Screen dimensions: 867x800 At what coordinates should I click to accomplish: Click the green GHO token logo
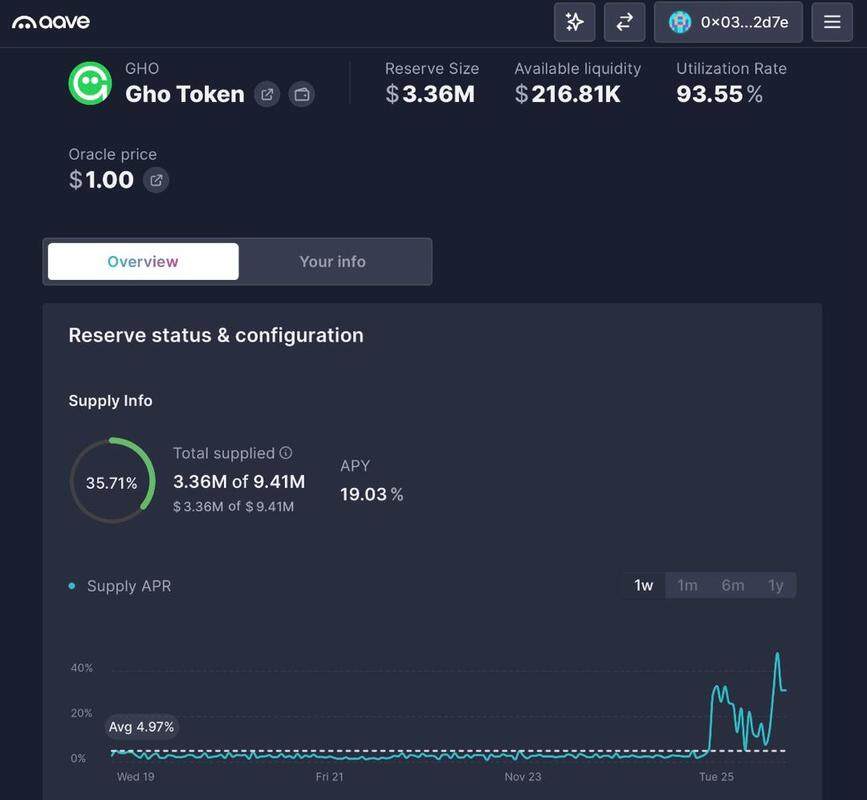coord(90,83)
